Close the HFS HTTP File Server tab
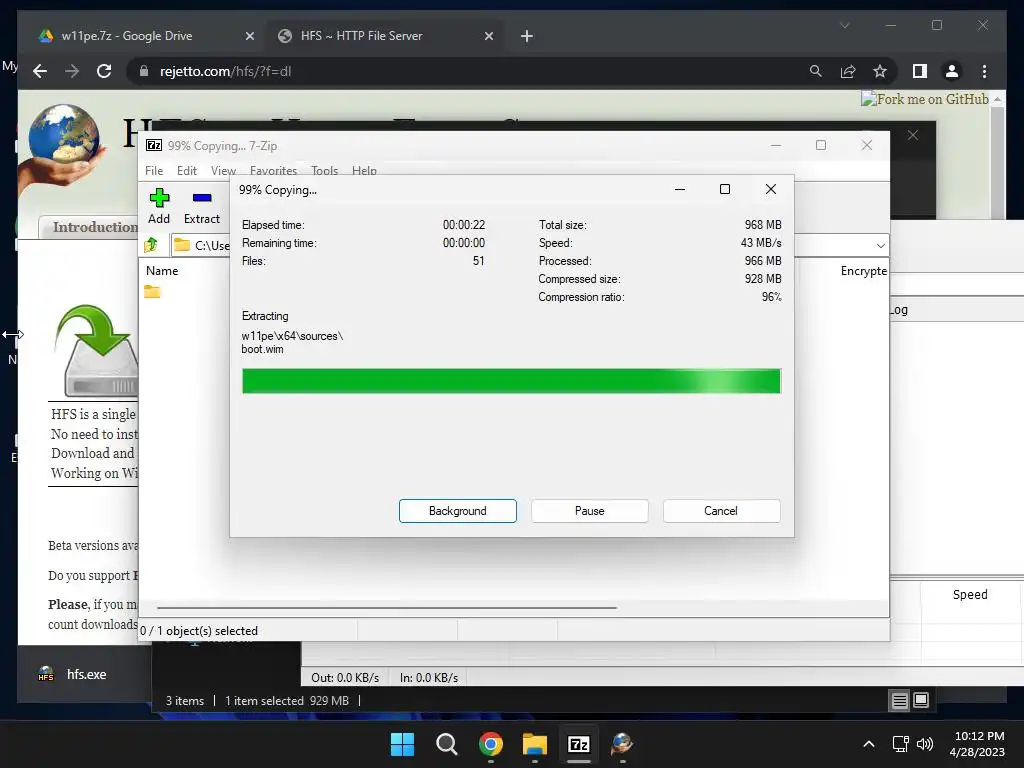 [488, 36]
